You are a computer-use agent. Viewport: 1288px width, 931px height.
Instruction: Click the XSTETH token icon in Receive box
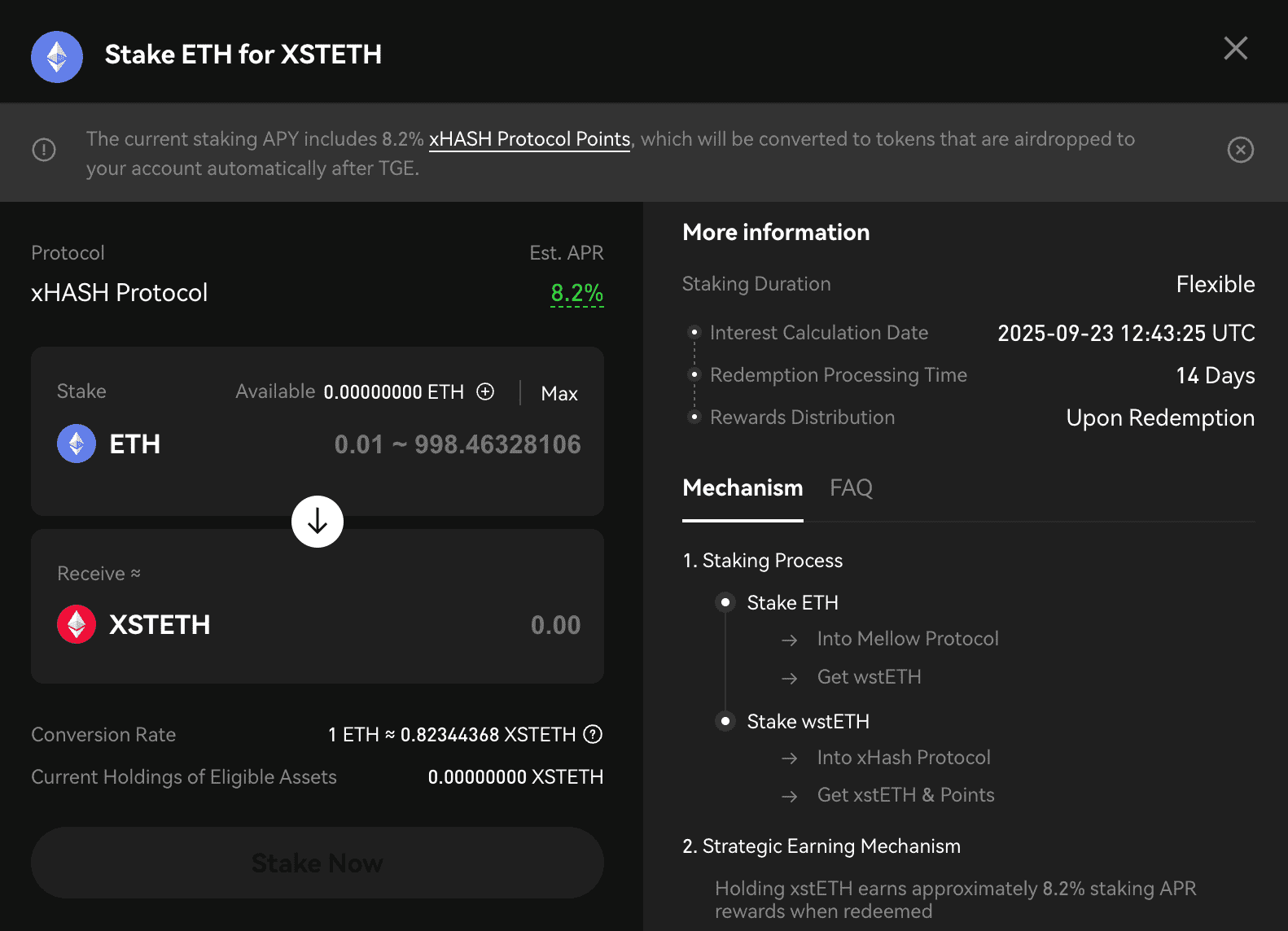click(77, 624)
